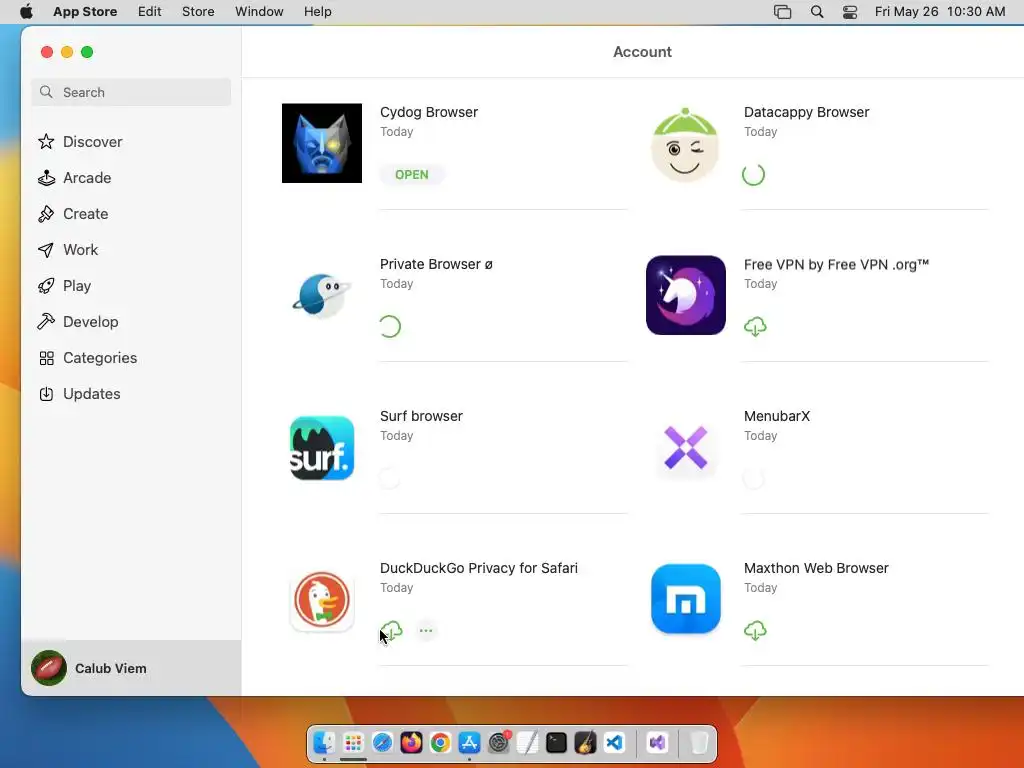Screen dimensions: 1024x768
Task: Click the Search field
Action: 131,92
